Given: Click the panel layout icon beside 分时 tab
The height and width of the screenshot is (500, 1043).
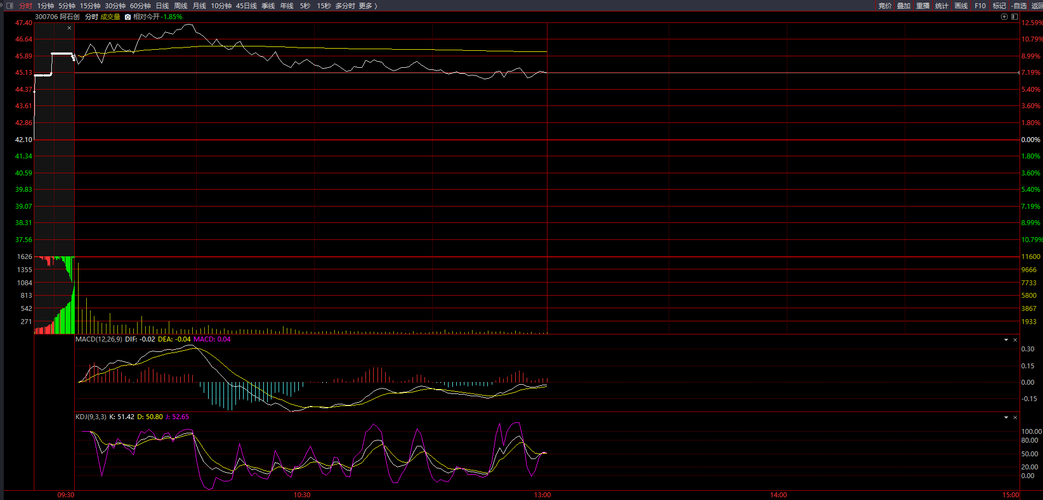Looking at the screenshot, I should pyautogui.click(x=9, y=5).
